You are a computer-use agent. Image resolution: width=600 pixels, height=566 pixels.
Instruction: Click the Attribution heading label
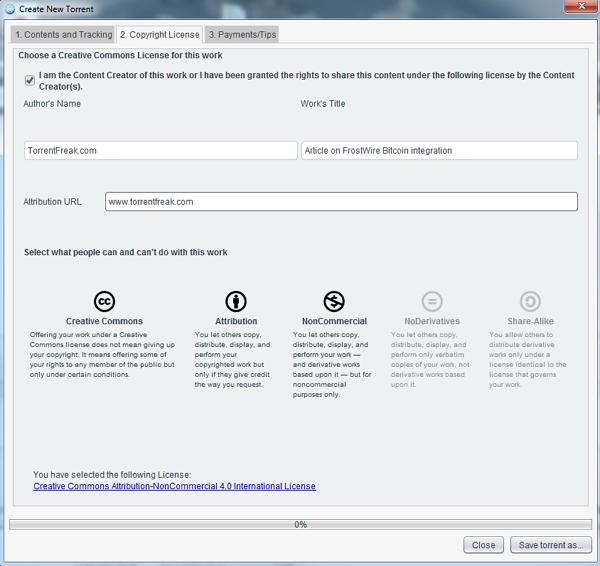[x=236, y=321]
